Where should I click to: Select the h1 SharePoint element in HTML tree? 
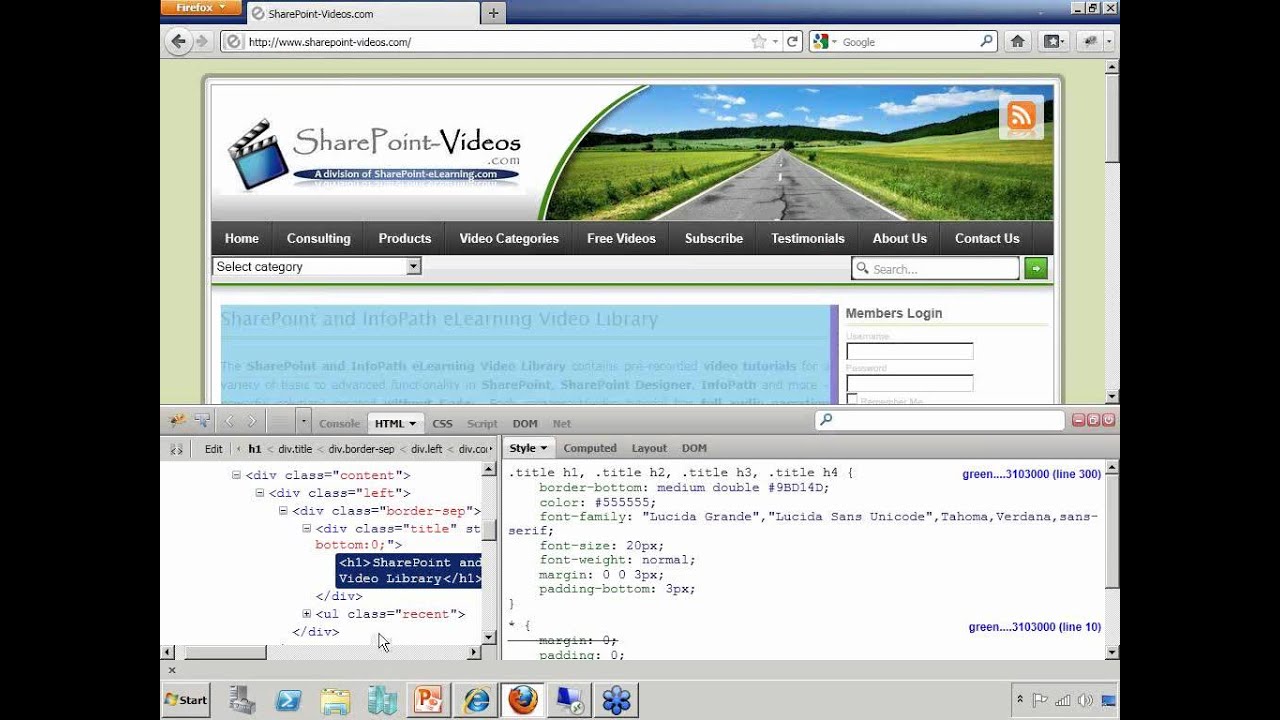409,570
